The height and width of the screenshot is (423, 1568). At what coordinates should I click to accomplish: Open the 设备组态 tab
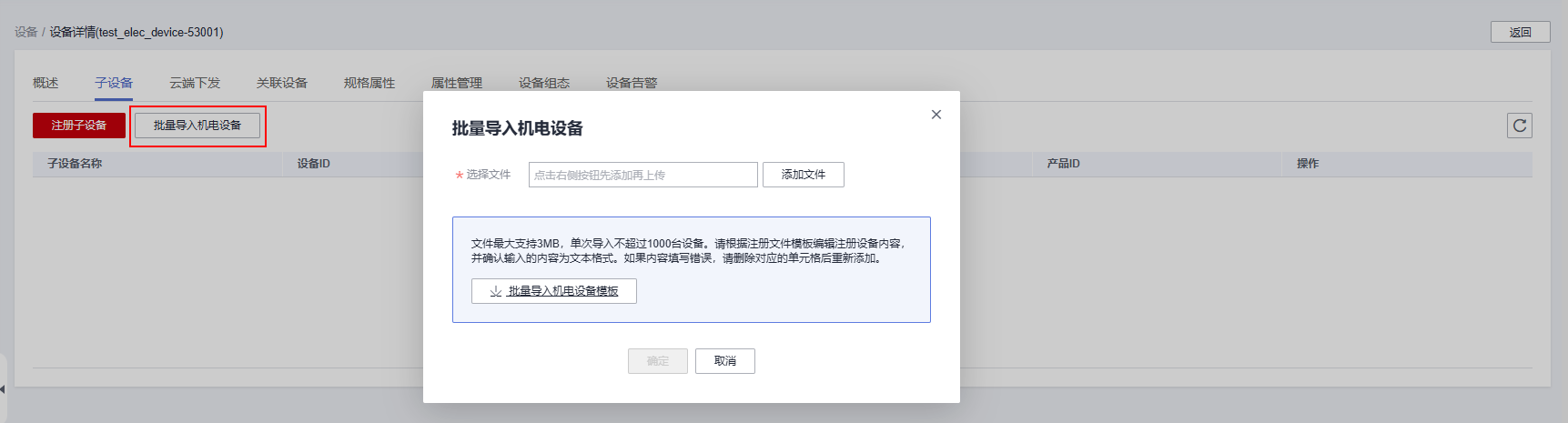[544, 83]
